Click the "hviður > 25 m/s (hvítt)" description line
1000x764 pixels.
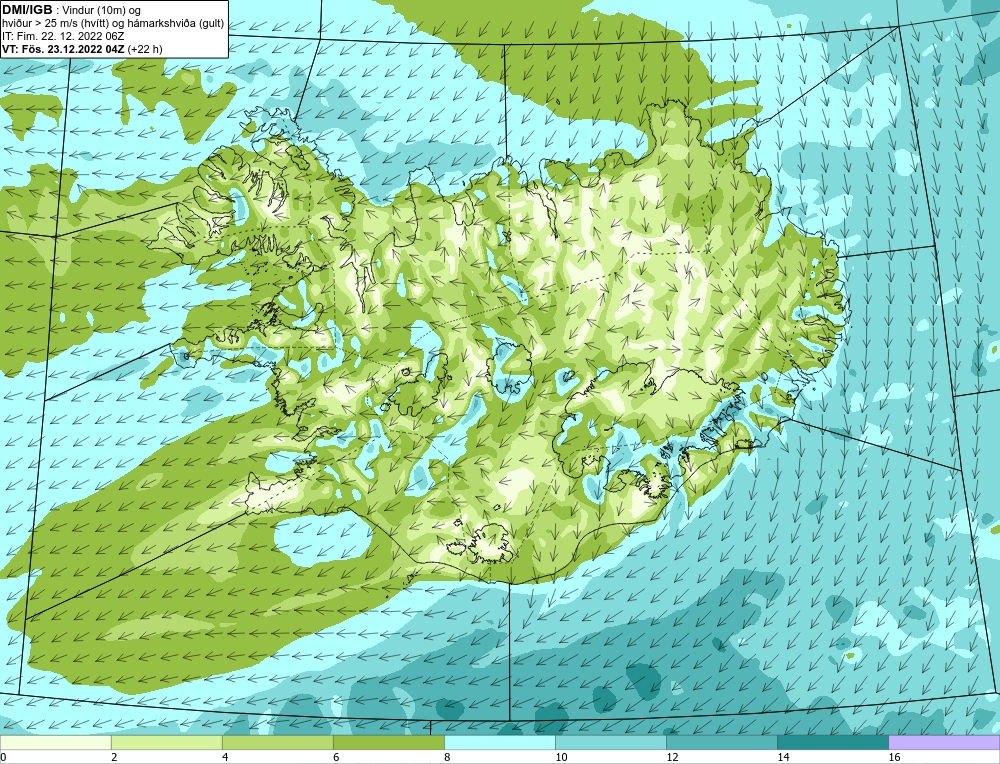tap(113, 24)
